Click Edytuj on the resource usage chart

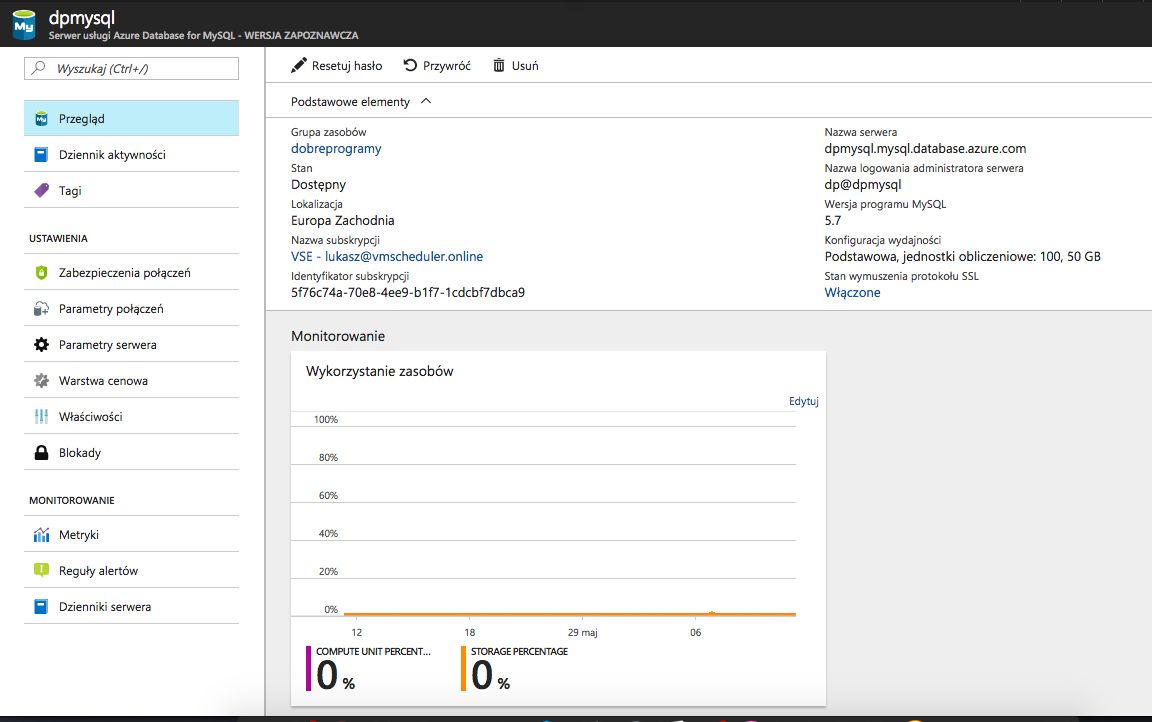tap(803, 401)
